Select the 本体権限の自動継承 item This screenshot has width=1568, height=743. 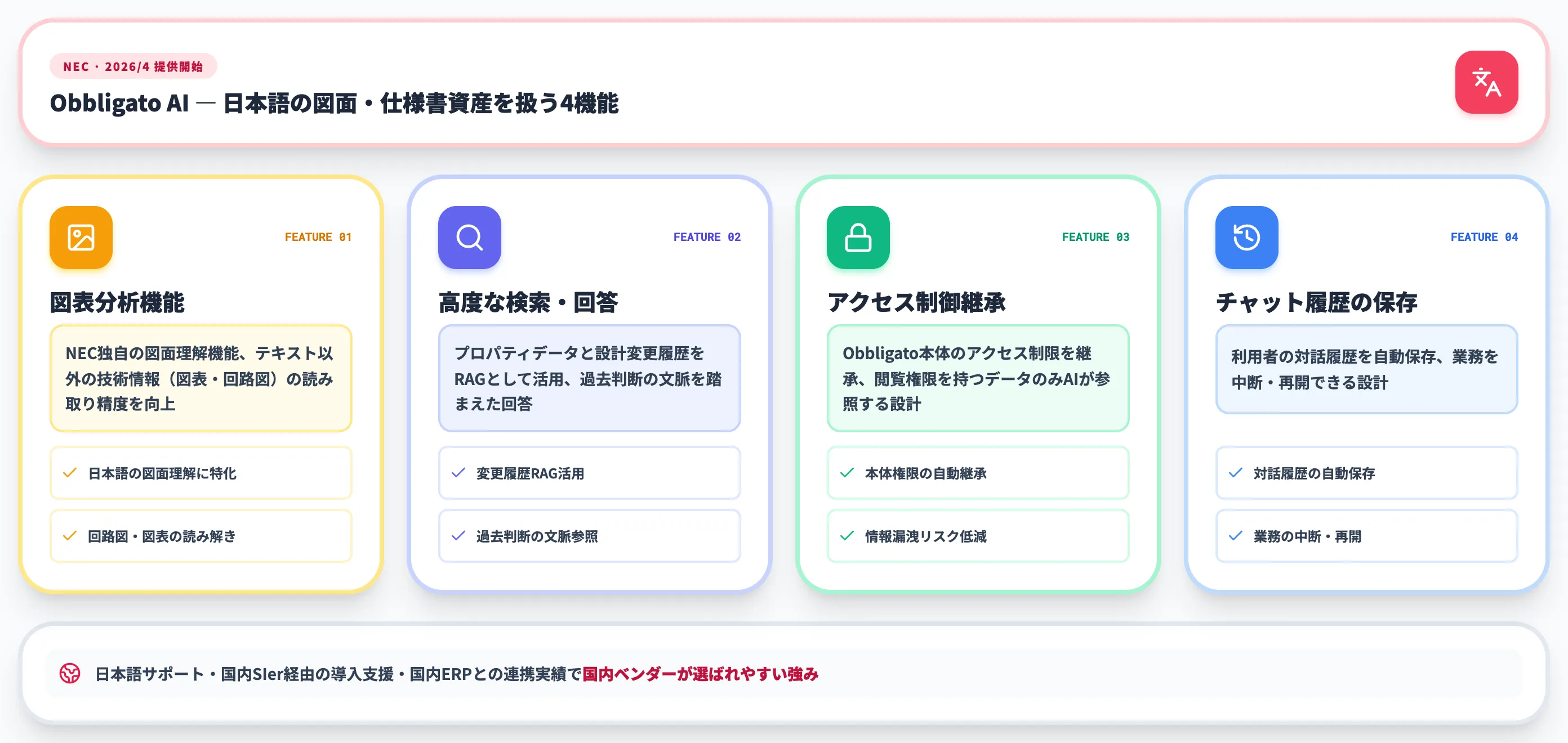(978, 473)
